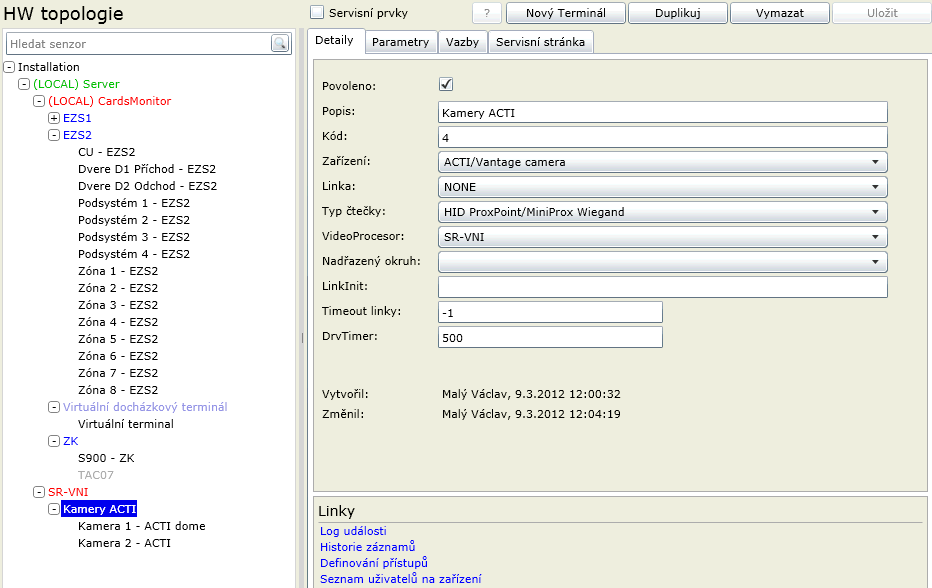Select Dvere D1 Příchod - EZS2
Screen dimensions: 932x588
(x=147, y=169)
